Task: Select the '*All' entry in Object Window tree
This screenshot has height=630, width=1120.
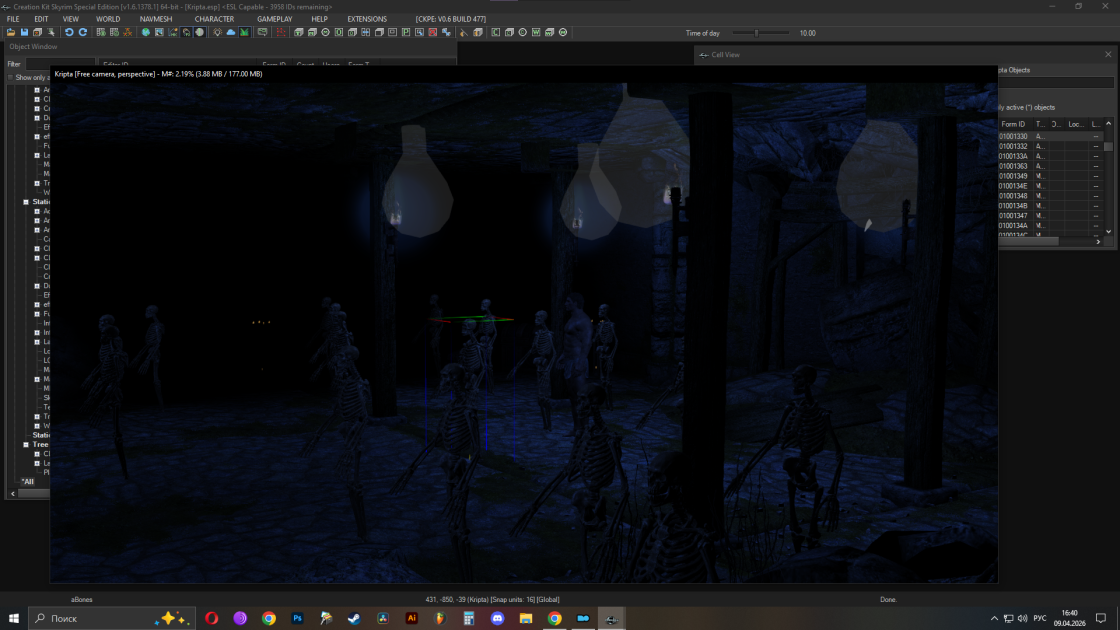Action: click(x=27, y=481)
